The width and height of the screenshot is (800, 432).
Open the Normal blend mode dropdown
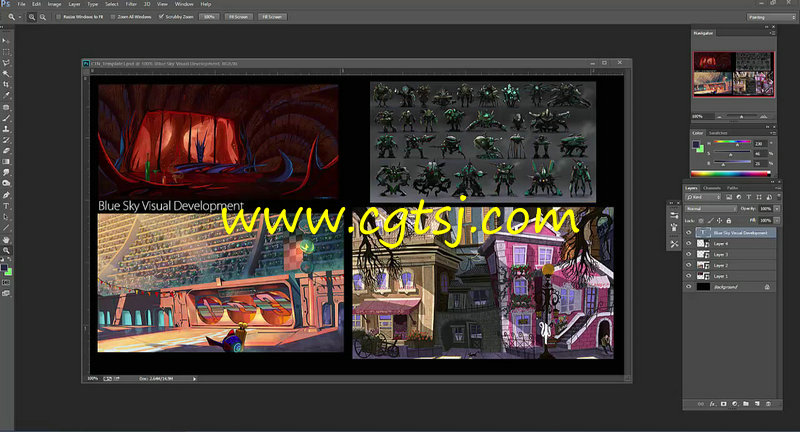[x=711, y=209]
